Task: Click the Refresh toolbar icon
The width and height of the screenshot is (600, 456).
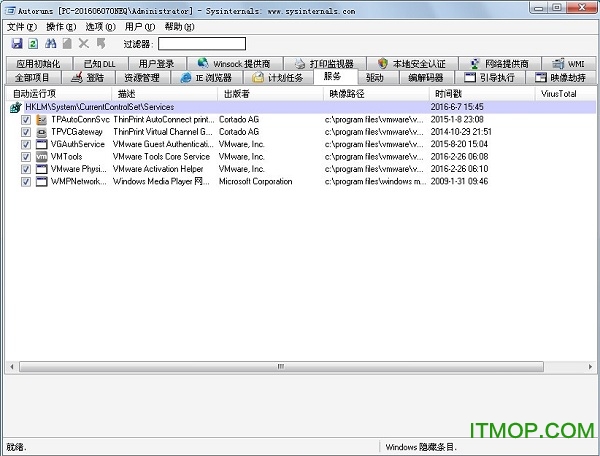Action: coord(33,44)
